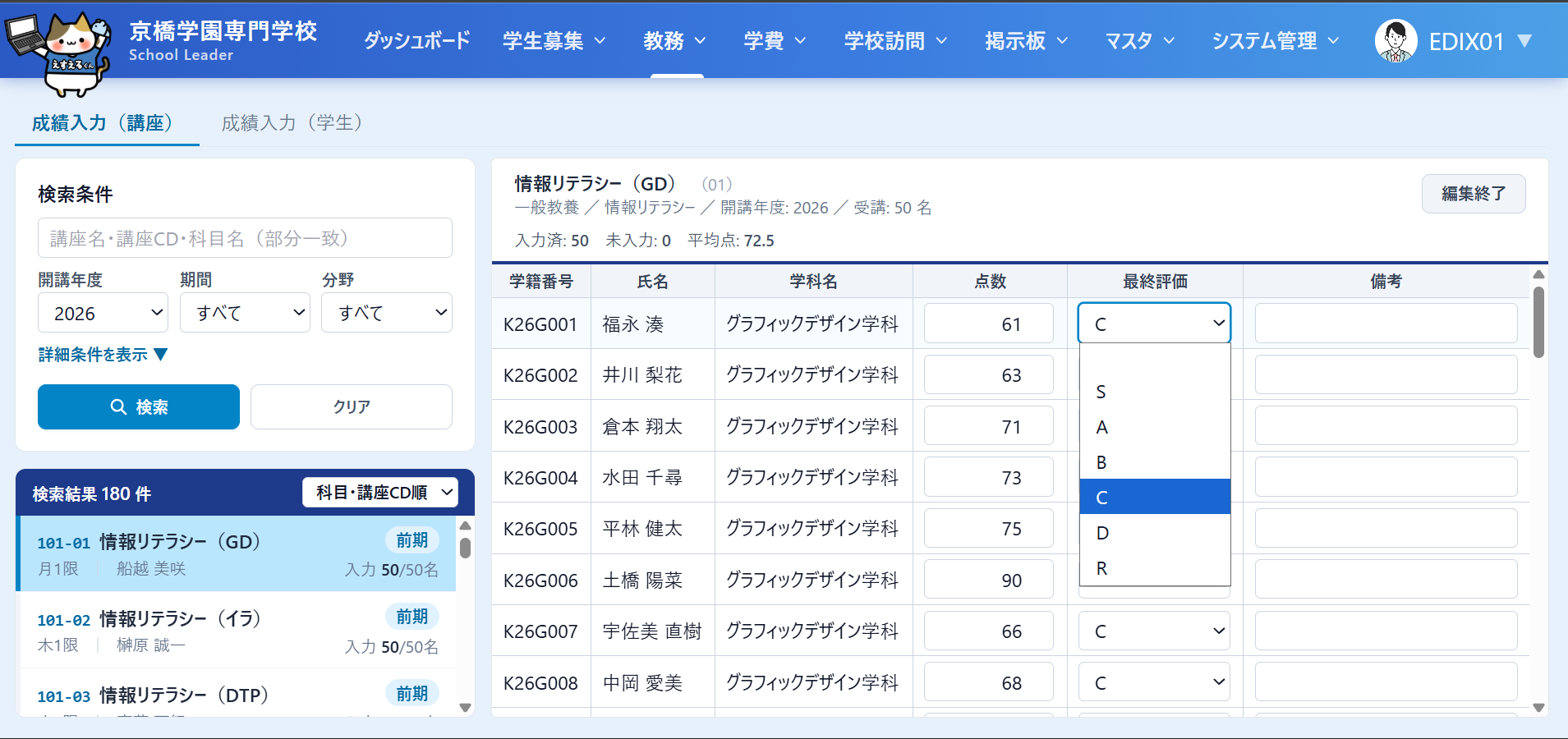The width and height of the screenshot is (1568, 739).
Task: Open the 科目・講座CD順 sort dropdown
Action: coord(380,493)
